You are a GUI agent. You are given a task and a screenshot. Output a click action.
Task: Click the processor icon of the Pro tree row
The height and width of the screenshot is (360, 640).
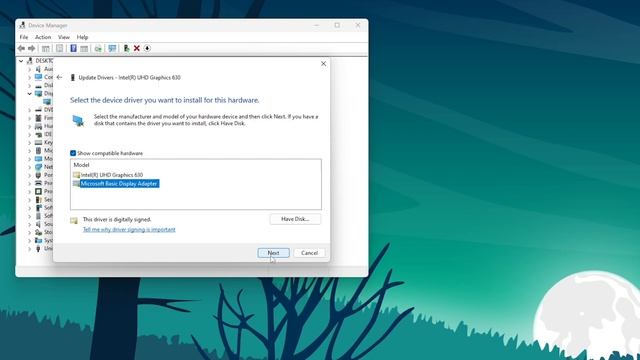pyautogui.click(x=38, y=191)
